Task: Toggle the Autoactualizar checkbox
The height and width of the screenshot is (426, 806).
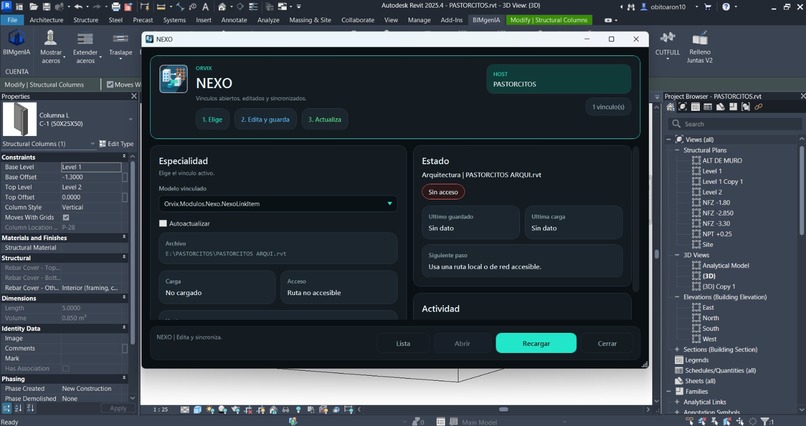Action: 163,224
